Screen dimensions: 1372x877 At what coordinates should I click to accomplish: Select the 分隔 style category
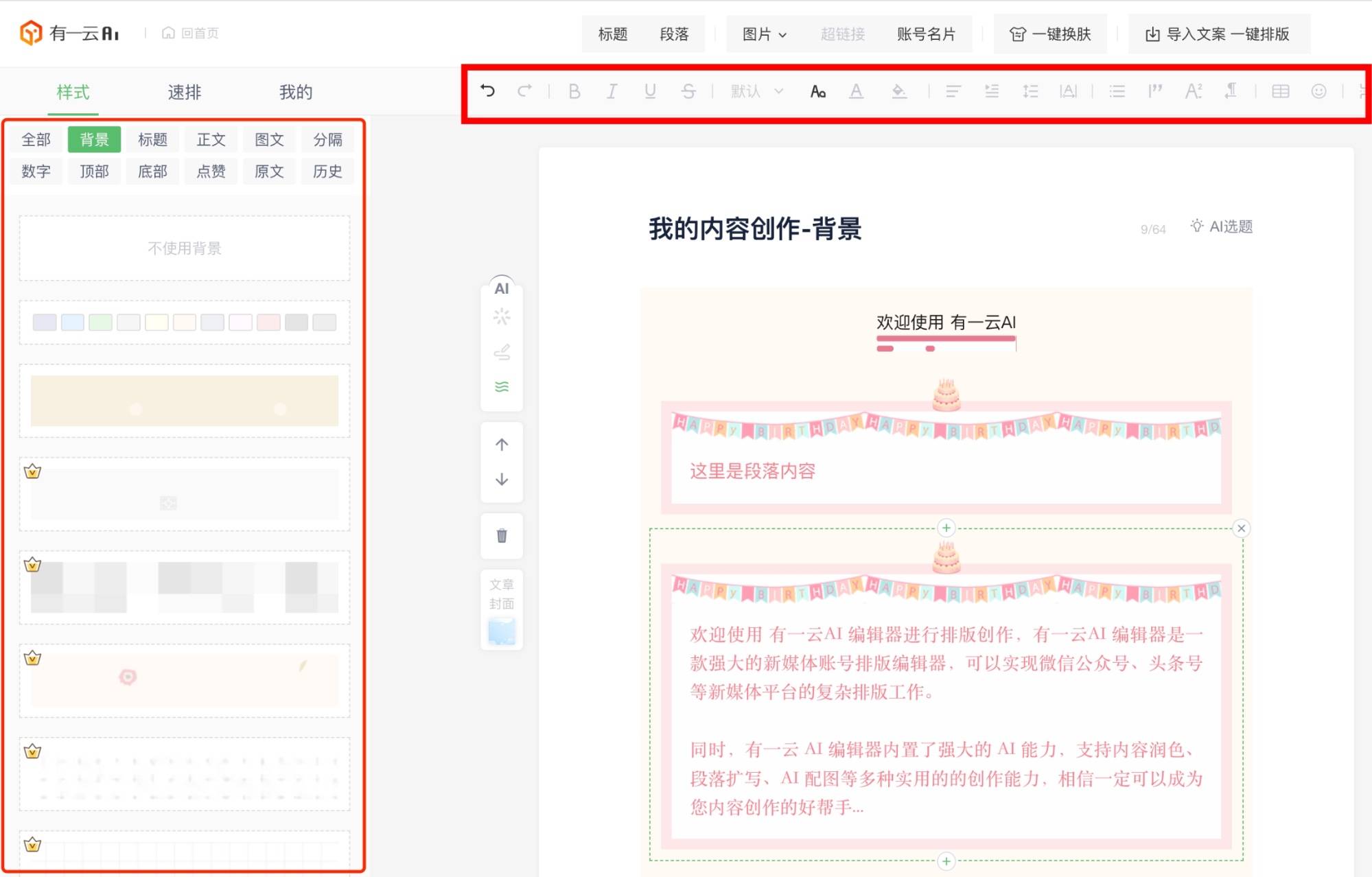pos(327,139)
